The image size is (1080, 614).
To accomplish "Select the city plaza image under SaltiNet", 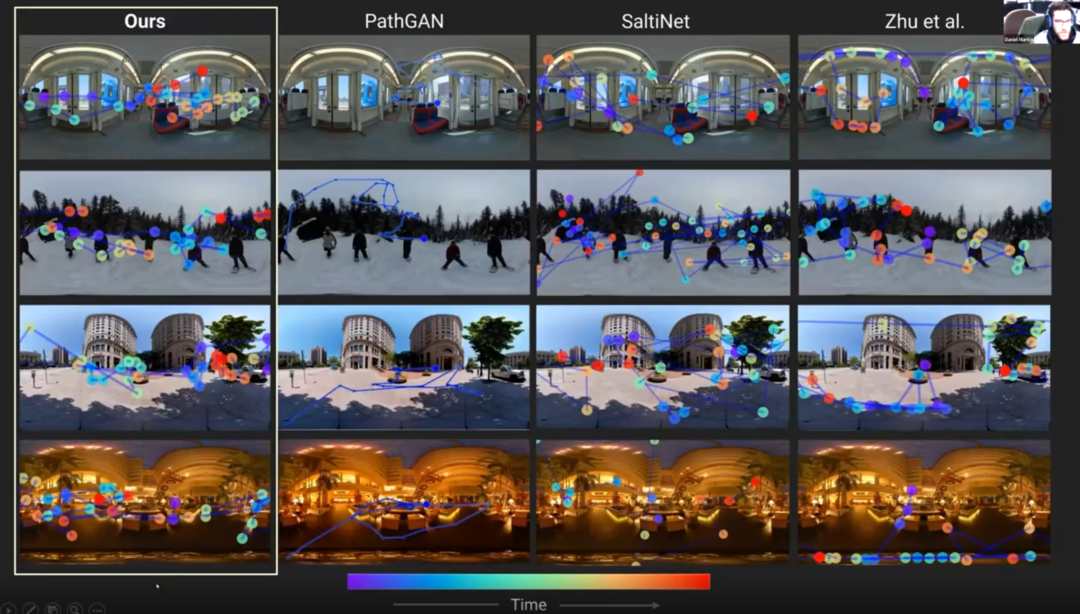I will [x=662, y=367].
